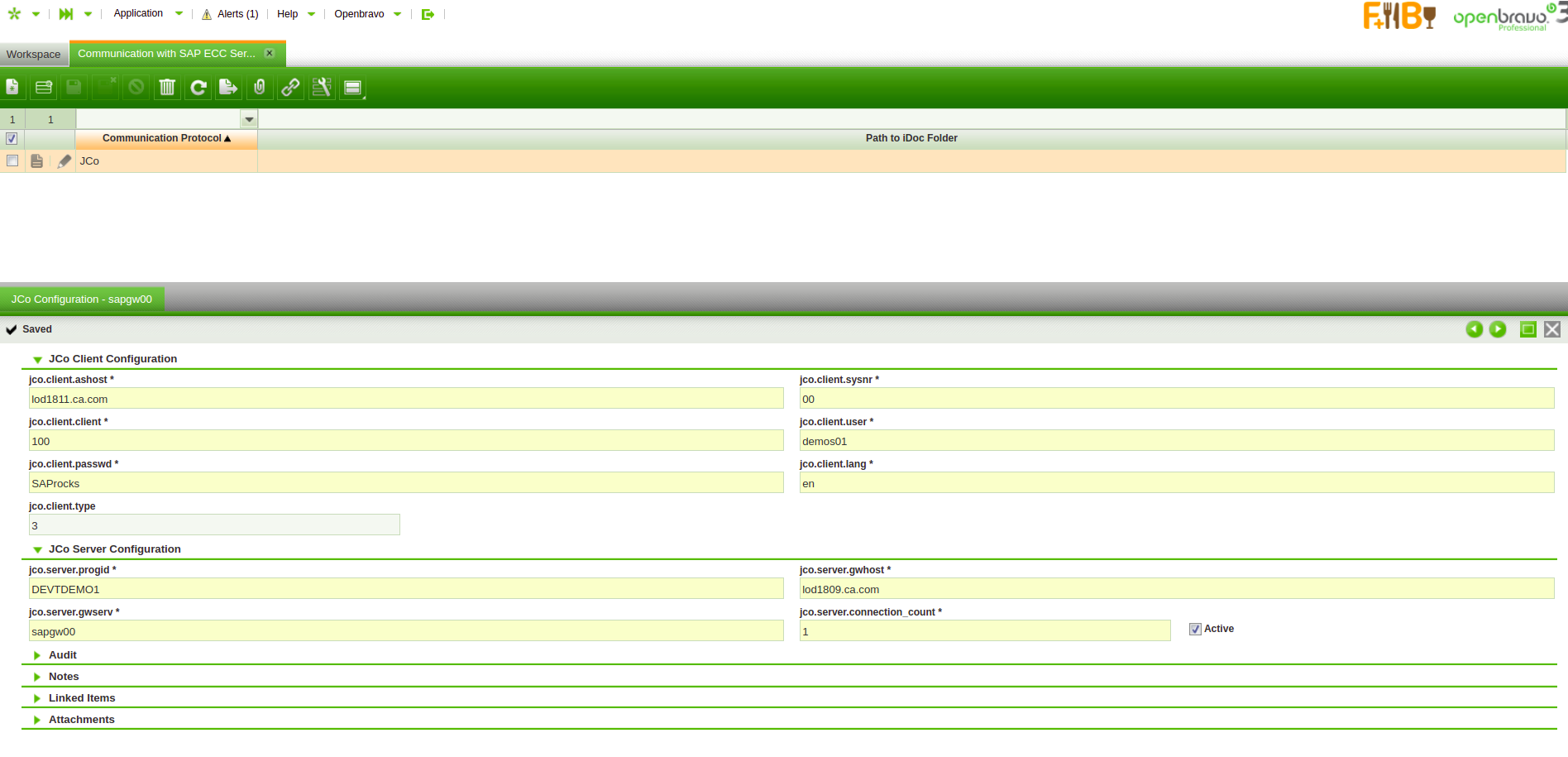Click the green asterisk create-new icon
Screen dimensions: 1568x757
coord(14,13)
